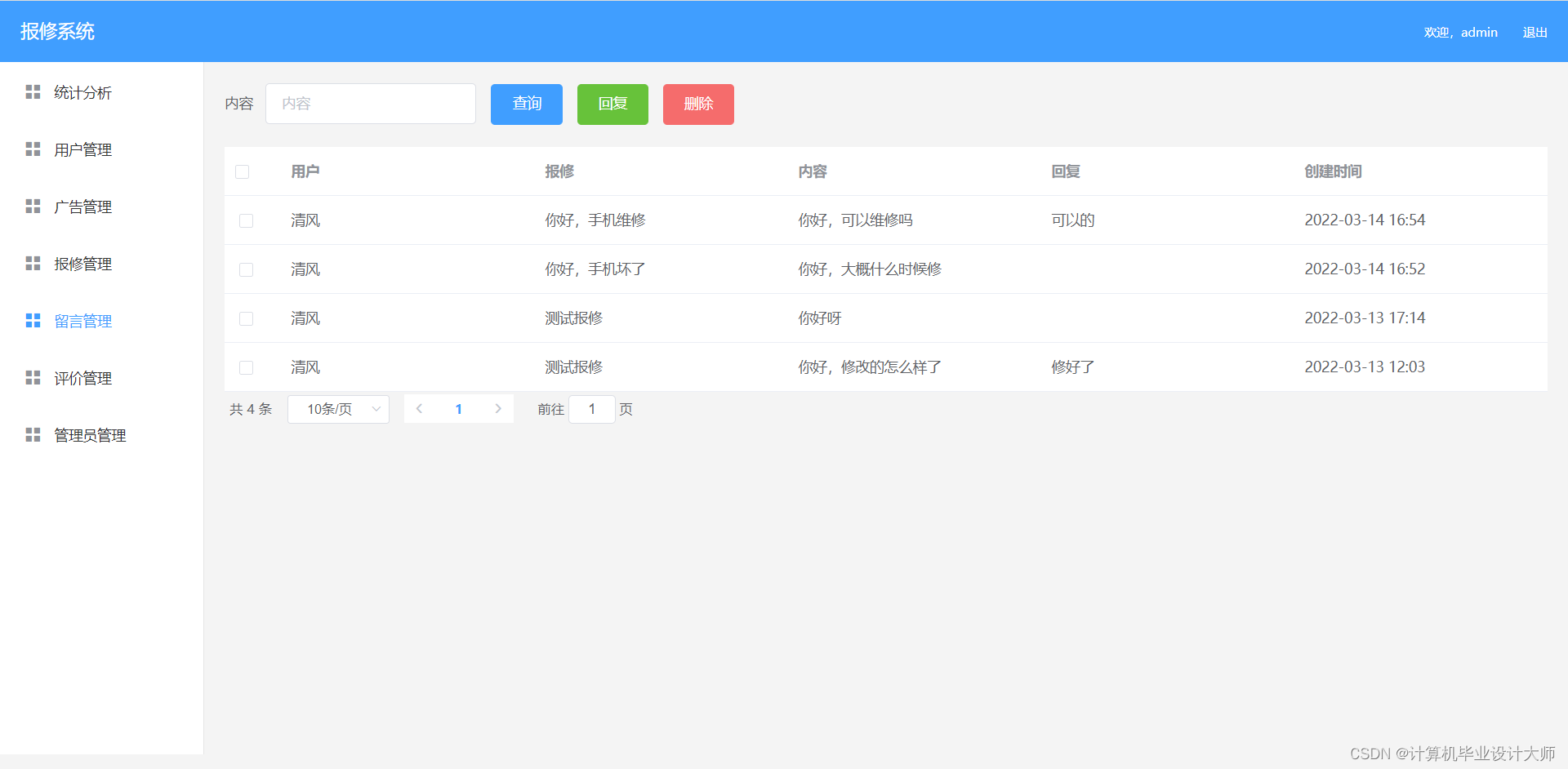Focus the 内容 search input field

coord(371,104)
